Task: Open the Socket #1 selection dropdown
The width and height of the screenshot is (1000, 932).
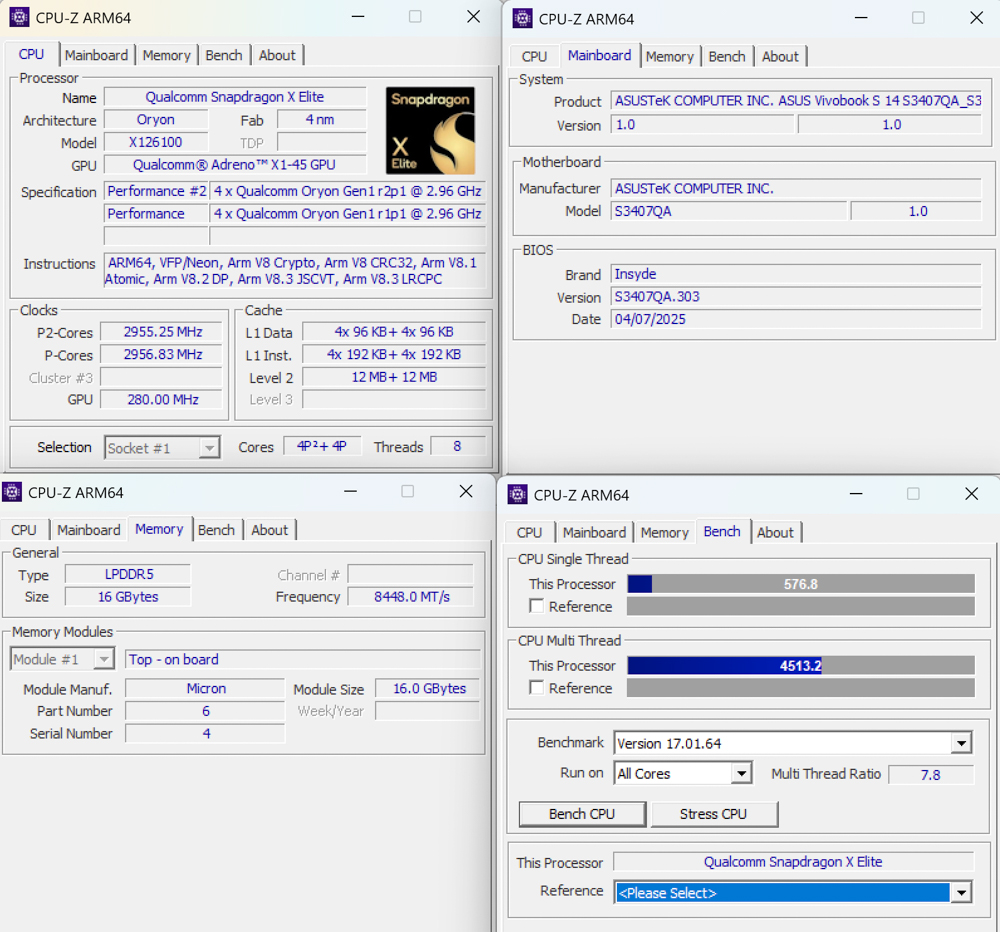Action: [162, 448]
